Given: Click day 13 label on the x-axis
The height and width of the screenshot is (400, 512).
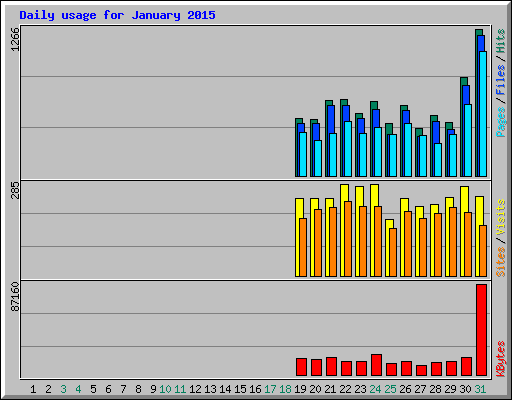Looking at the screenshot, I should 210,389.
